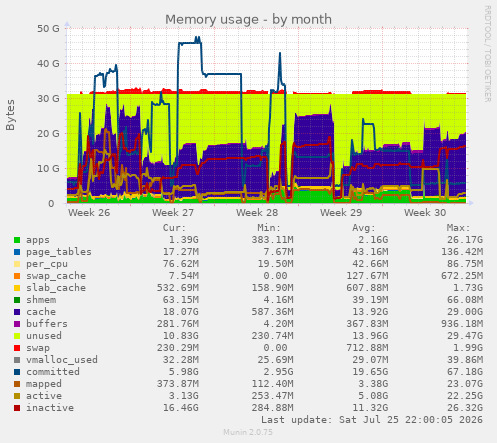497x443 pixels.
Task: Click the 'inactive' legend label
Action: tap(50, 408)
